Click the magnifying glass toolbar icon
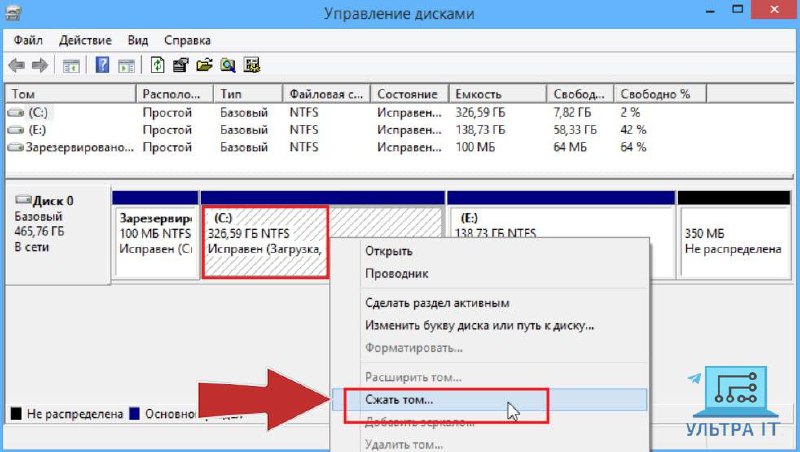 pos(228,66)
